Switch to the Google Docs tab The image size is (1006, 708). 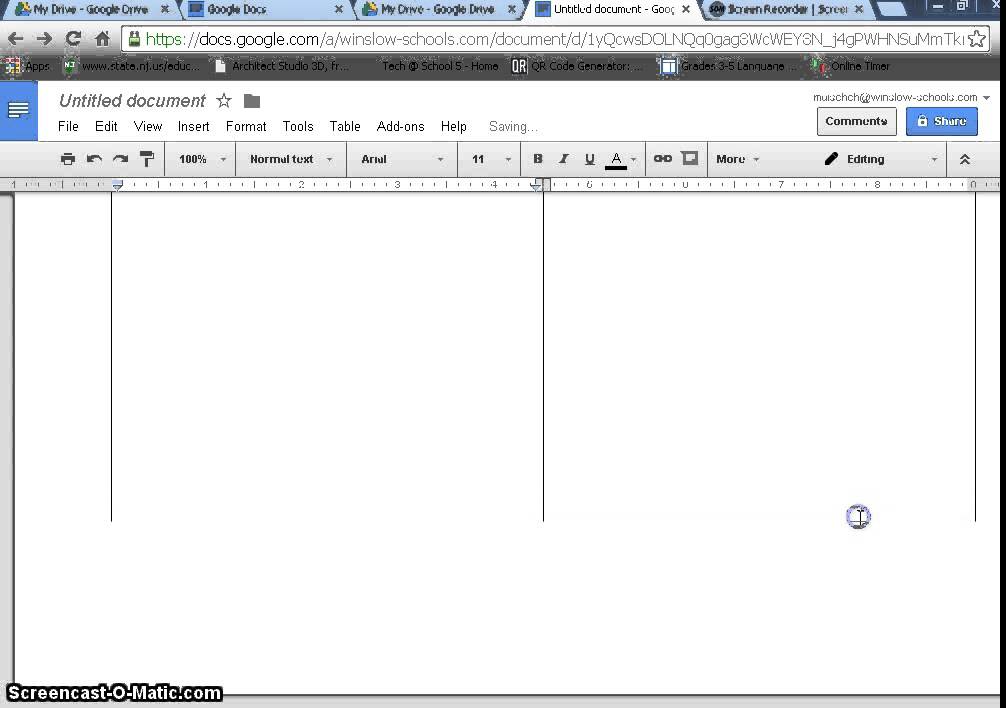pos(266,10)
